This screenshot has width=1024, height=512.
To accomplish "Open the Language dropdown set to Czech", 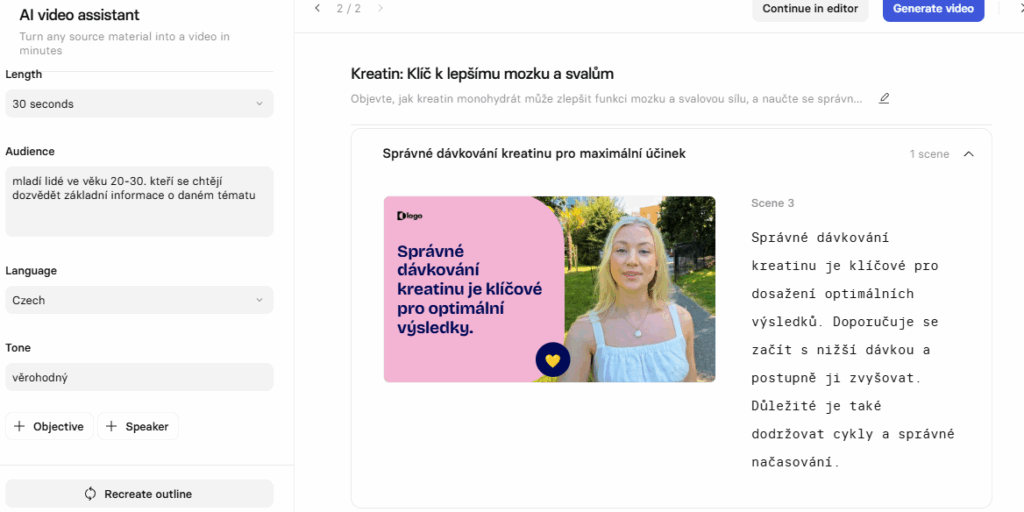I will (139, 300).
